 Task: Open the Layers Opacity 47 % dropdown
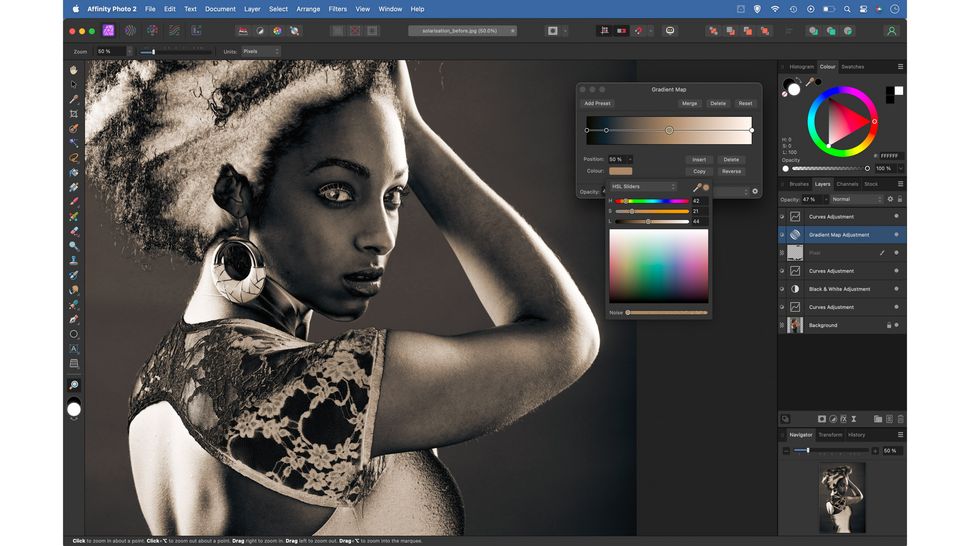pos(825,199)
